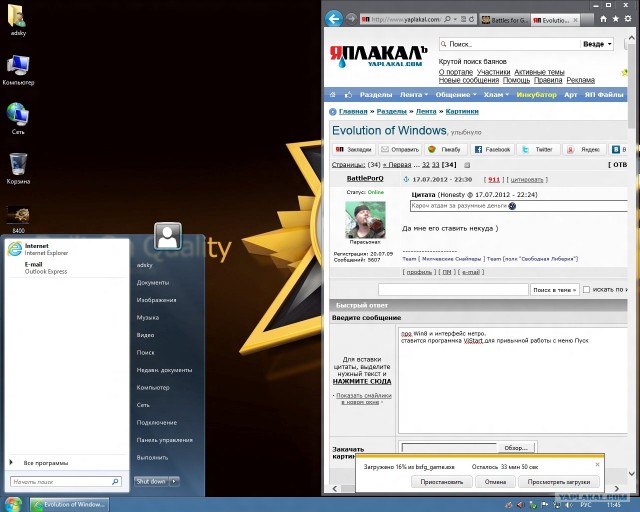Tick the 'искать по' checkbox

pos(587,289)
